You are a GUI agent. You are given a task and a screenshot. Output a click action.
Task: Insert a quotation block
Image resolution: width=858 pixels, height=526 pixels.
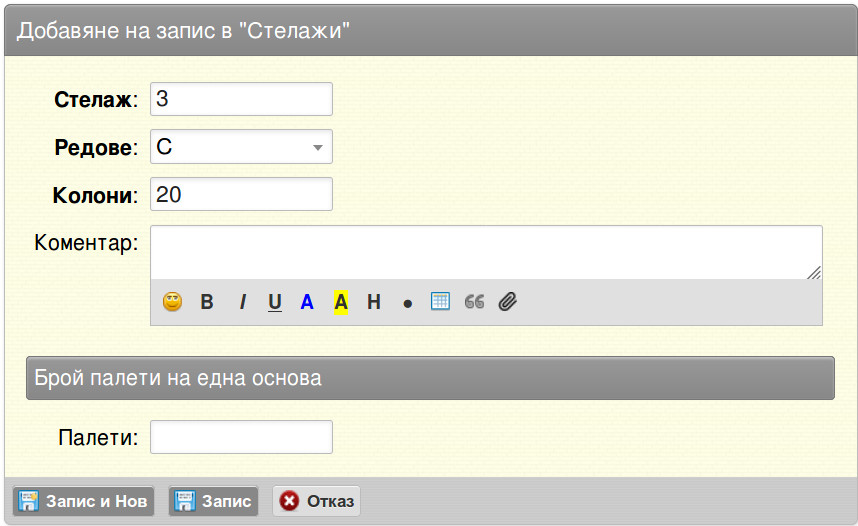click(474, 302)
